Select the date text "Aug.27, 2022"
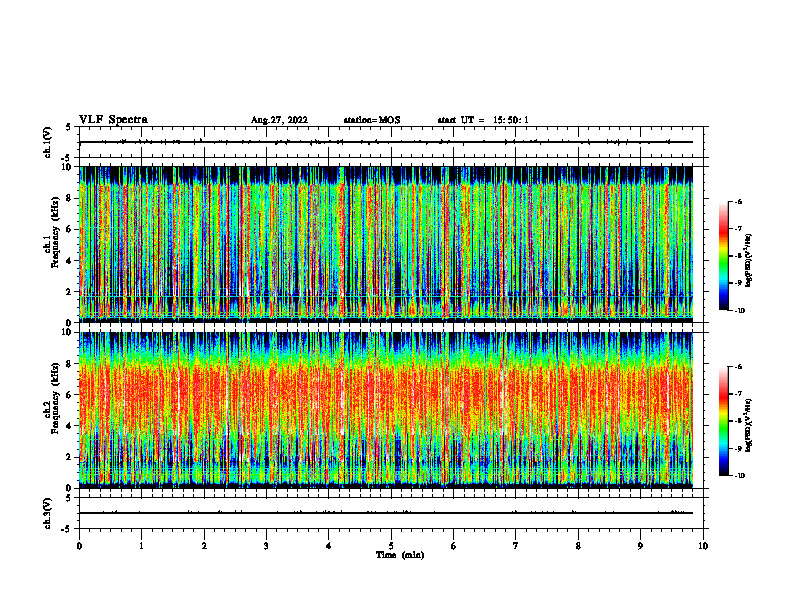Image resolution: width=792 pixels, height=612 pixels. click(279, 120)
